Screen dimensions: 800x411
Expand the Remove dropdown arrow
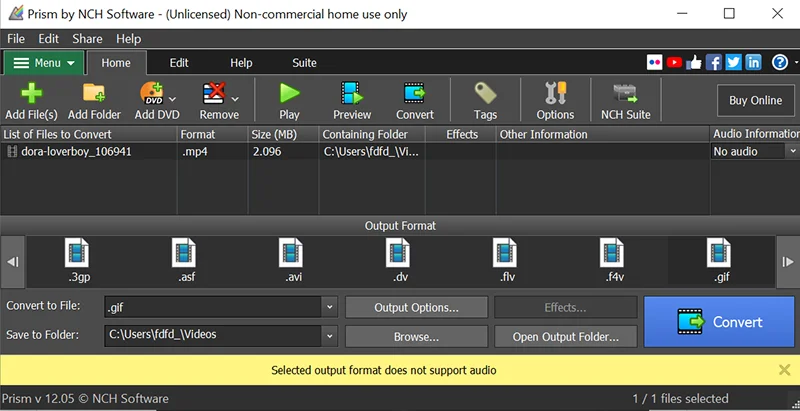pyautogui.click(x=235, y=99)
